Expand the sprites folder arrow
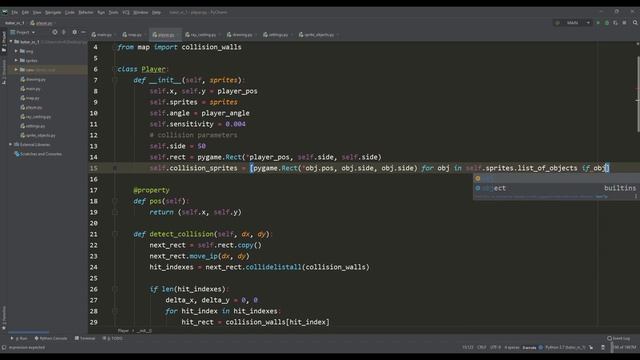This screenshot has height=360, width=640. point(16,60)
